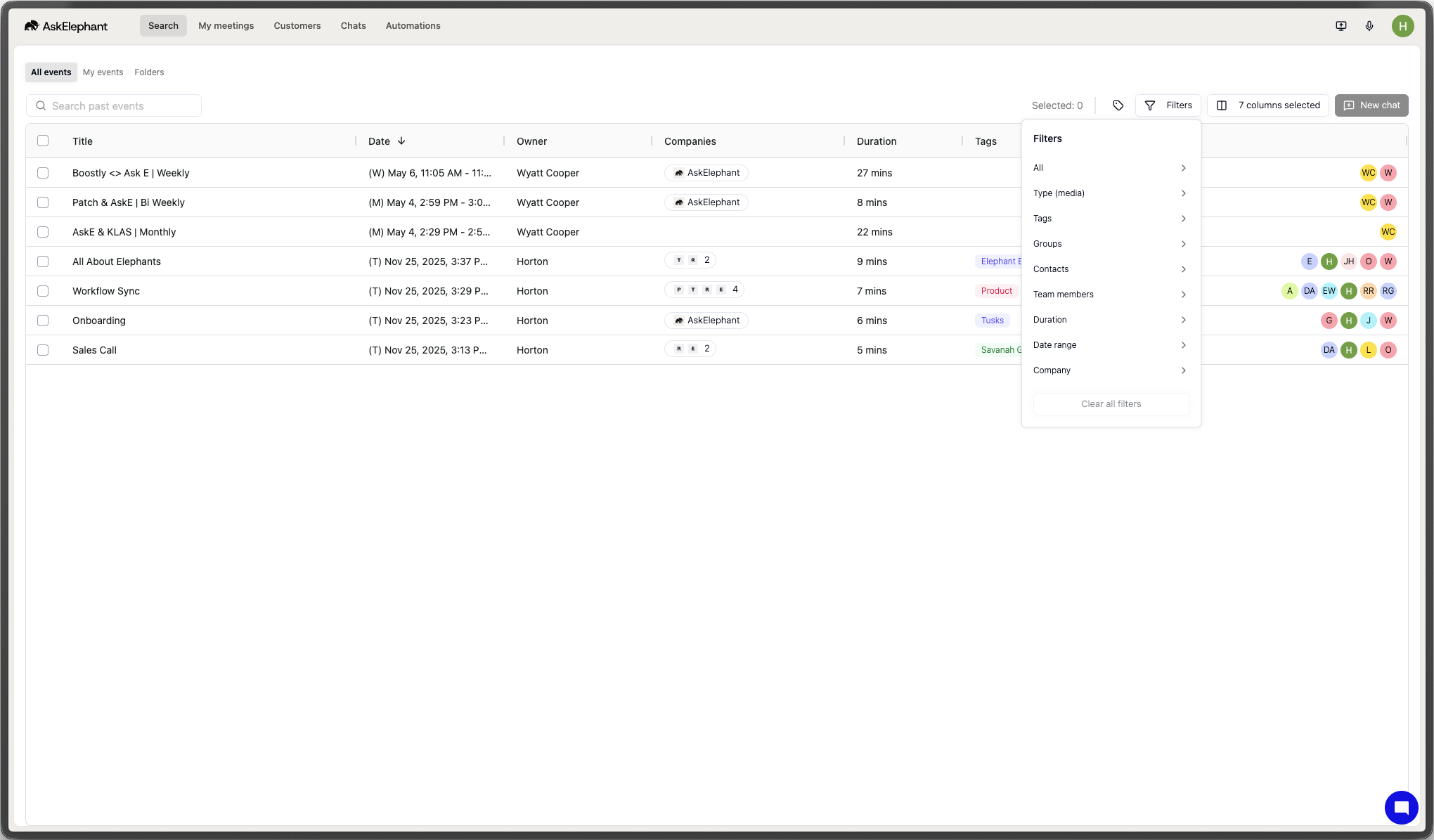Click company chip in Workflow Sync row
The image size is (1434, 840).
pyautogui.click(x=705, y=290)
